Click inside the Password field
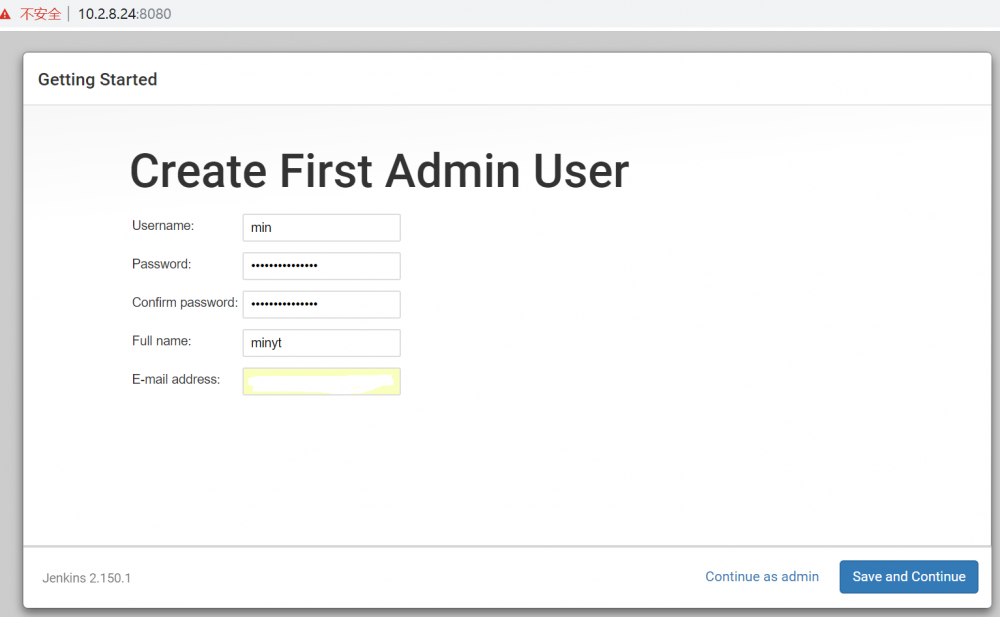 321,266
